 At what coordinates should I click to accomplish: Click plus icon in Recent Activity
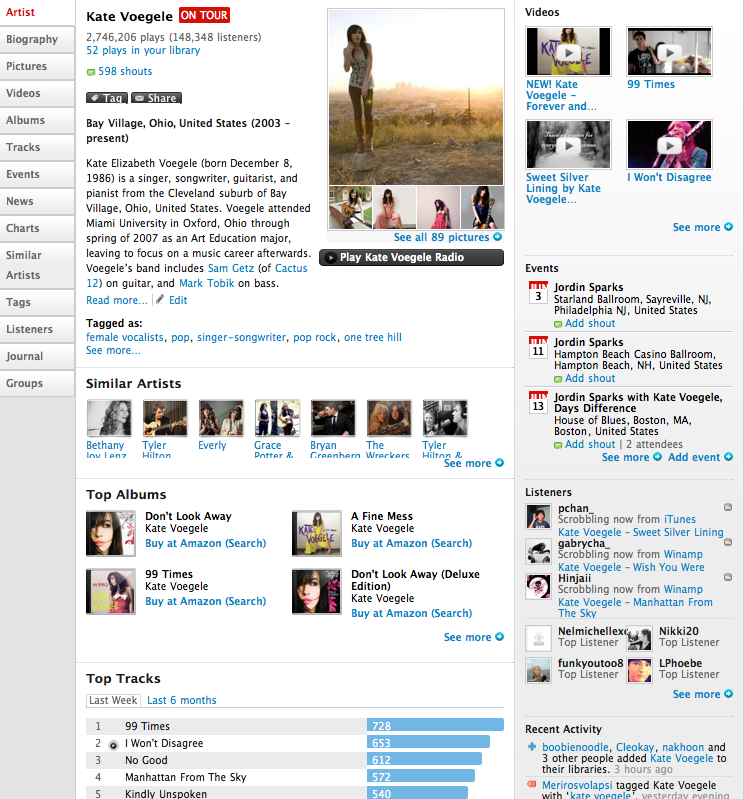(532, 747)
